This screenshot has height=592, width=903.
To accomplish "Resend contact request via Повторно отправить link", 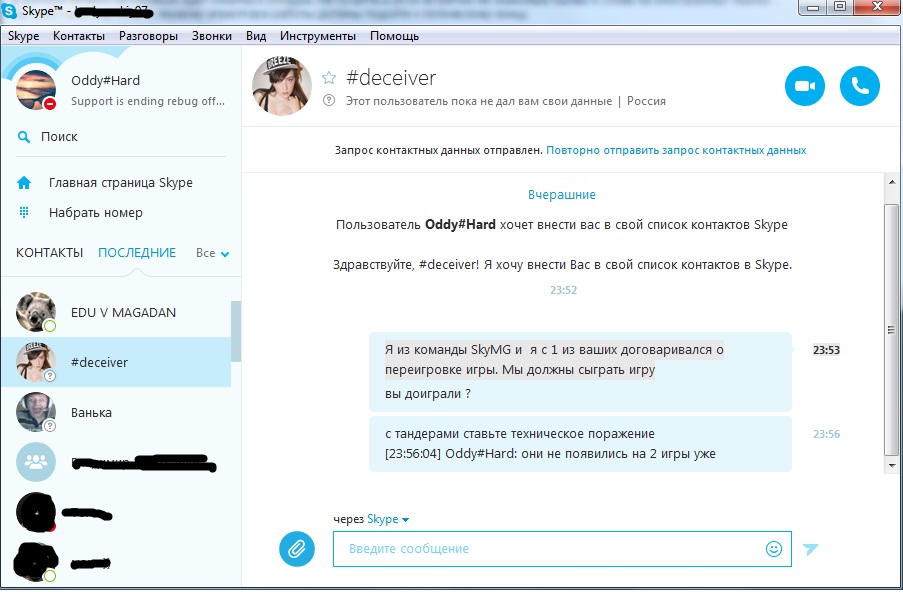I will [x=676, y=150].
